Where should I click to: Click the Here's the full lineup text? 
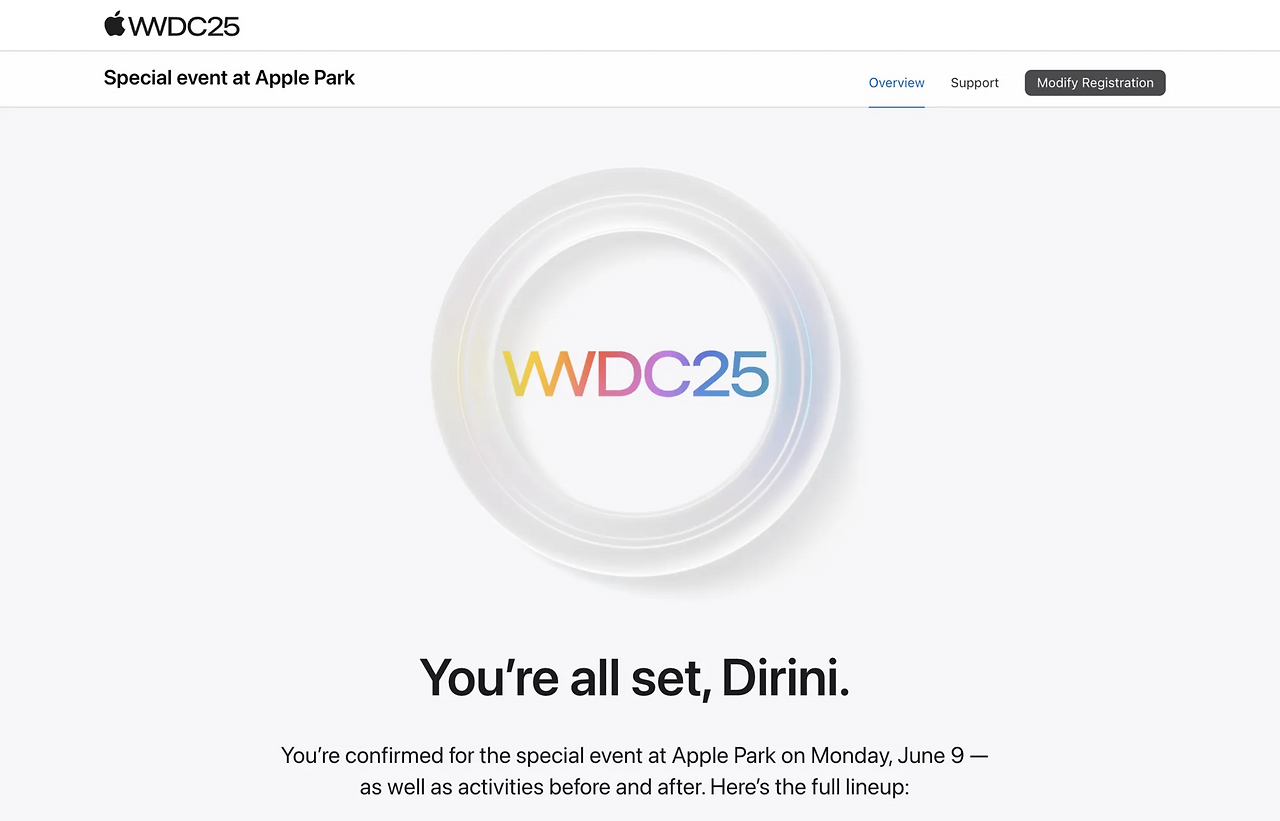809,787
